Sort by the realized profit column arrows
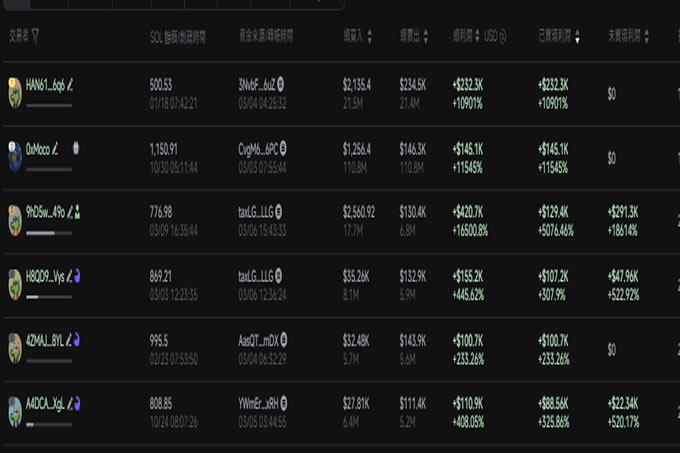 [x=577, y=36]
